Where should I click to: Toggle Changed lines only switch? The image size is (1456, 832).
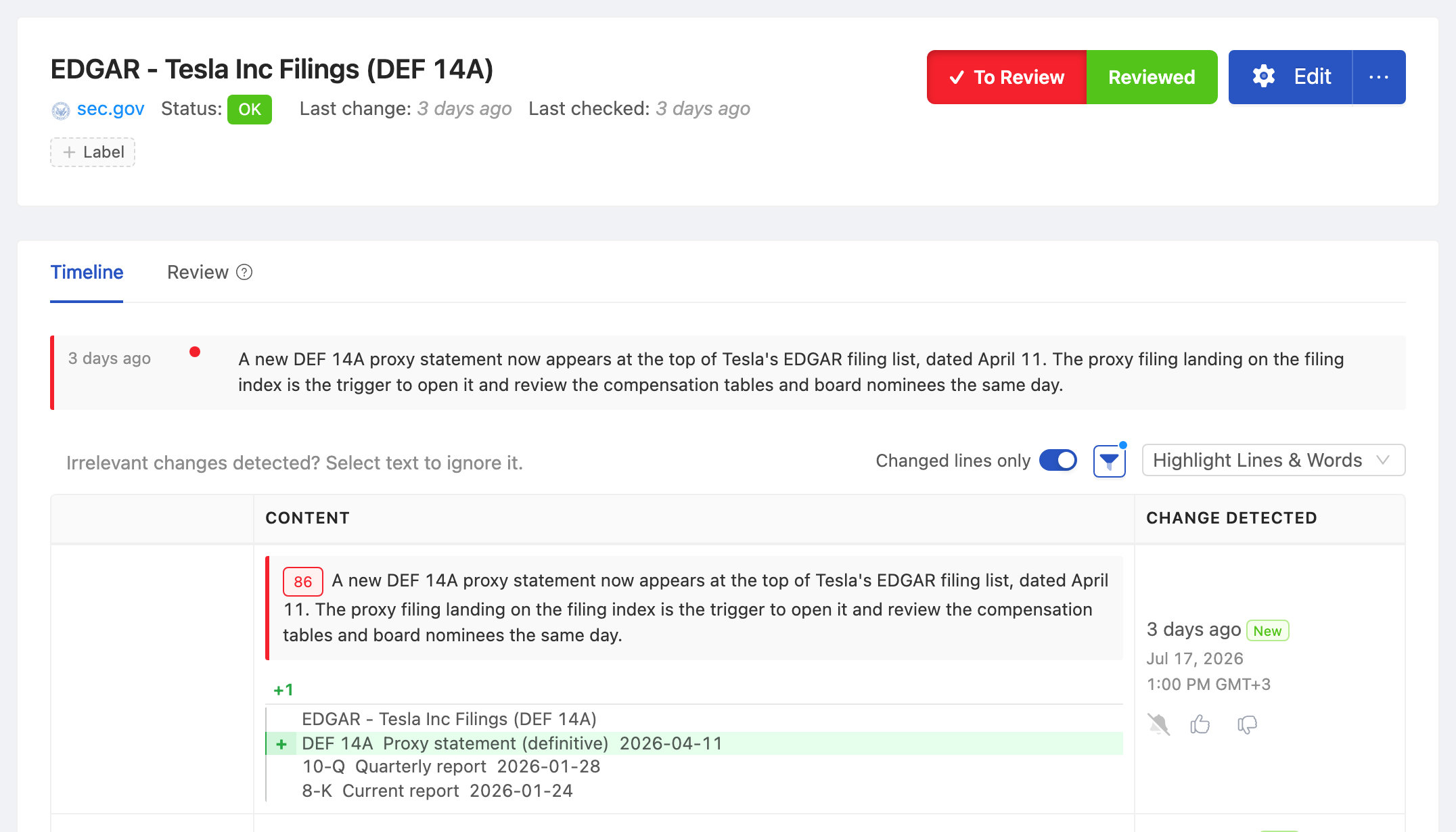pos(1058,461)
